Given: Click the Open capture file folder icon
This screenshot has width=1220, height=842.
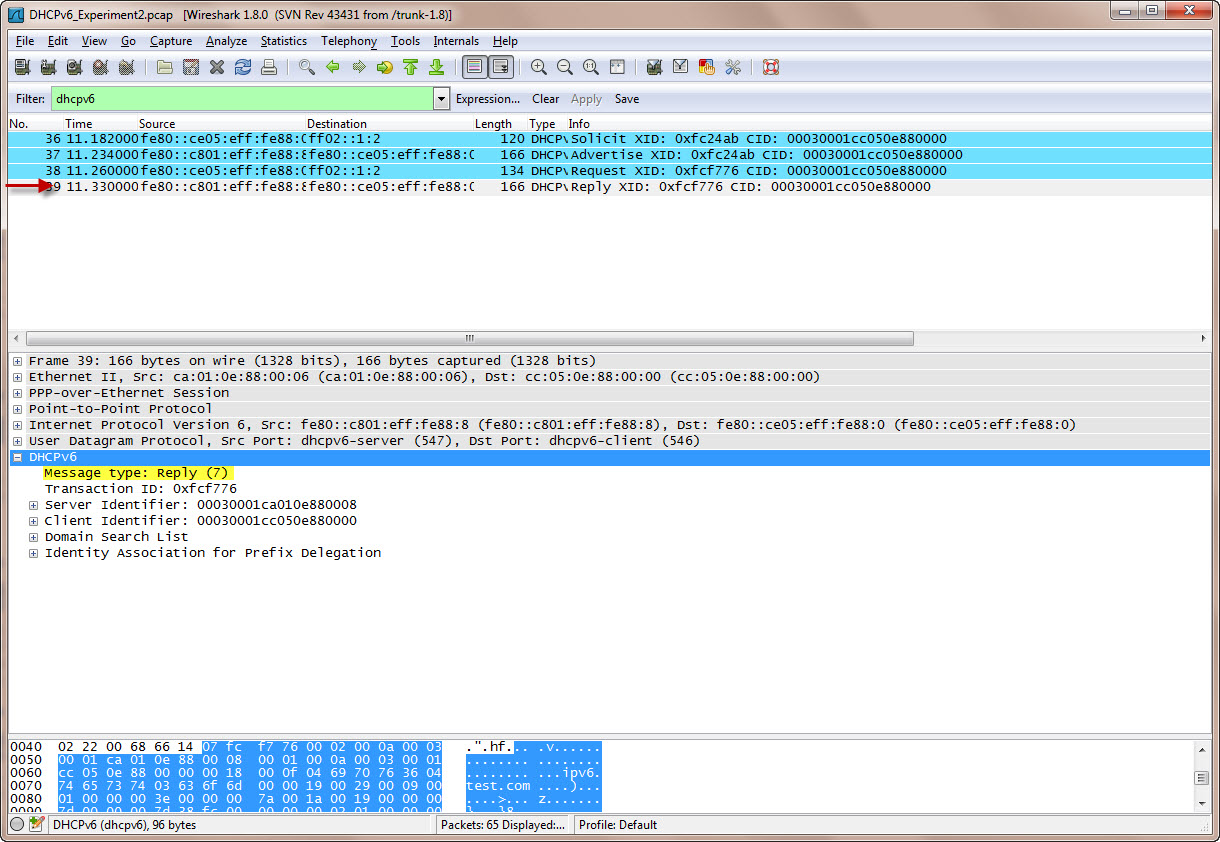Looking at the screenshot, I should point(165,67).
